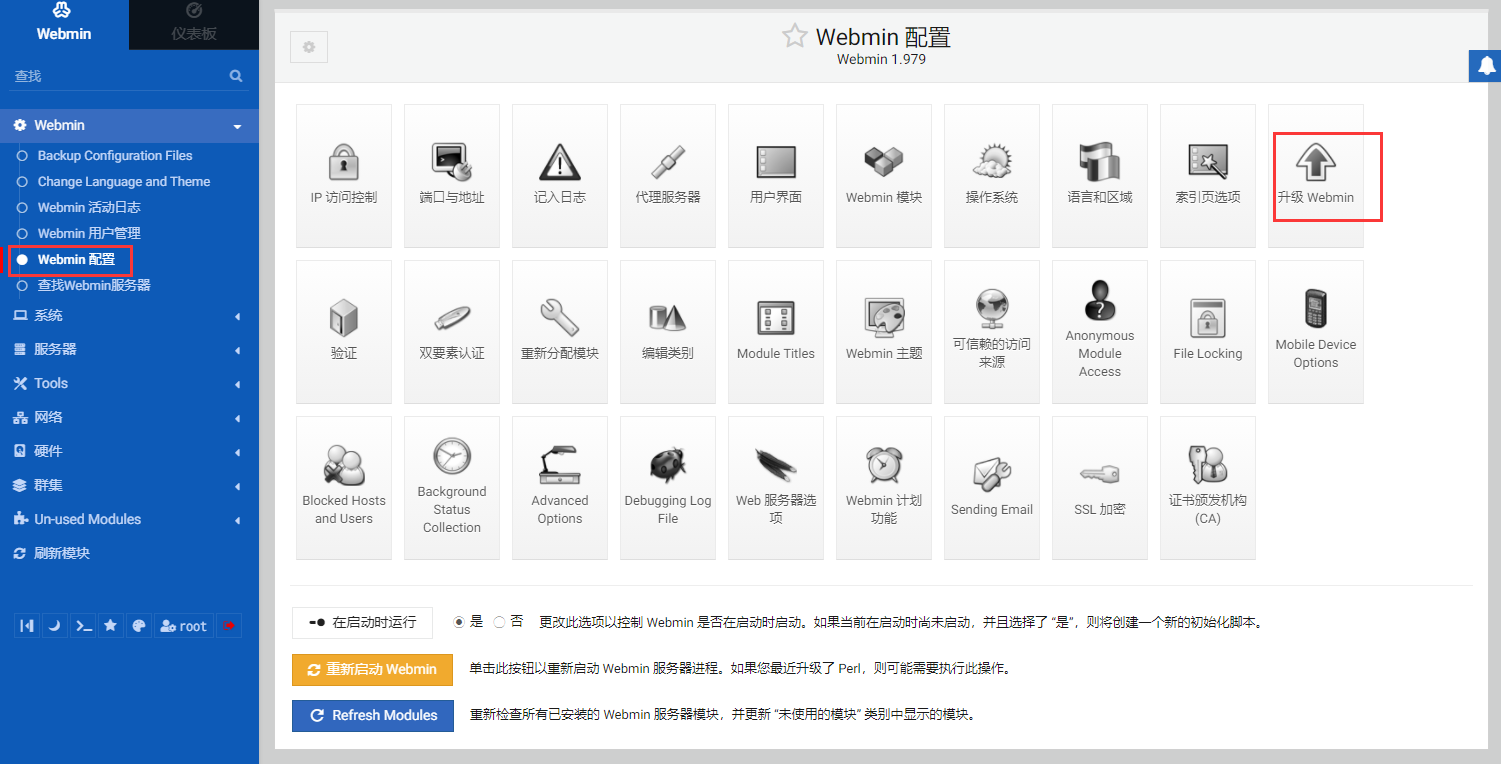Viewport: 1501px width, 764px height.
Task: Open the Web 服务器选项 tile
Action: coord(776,488)
